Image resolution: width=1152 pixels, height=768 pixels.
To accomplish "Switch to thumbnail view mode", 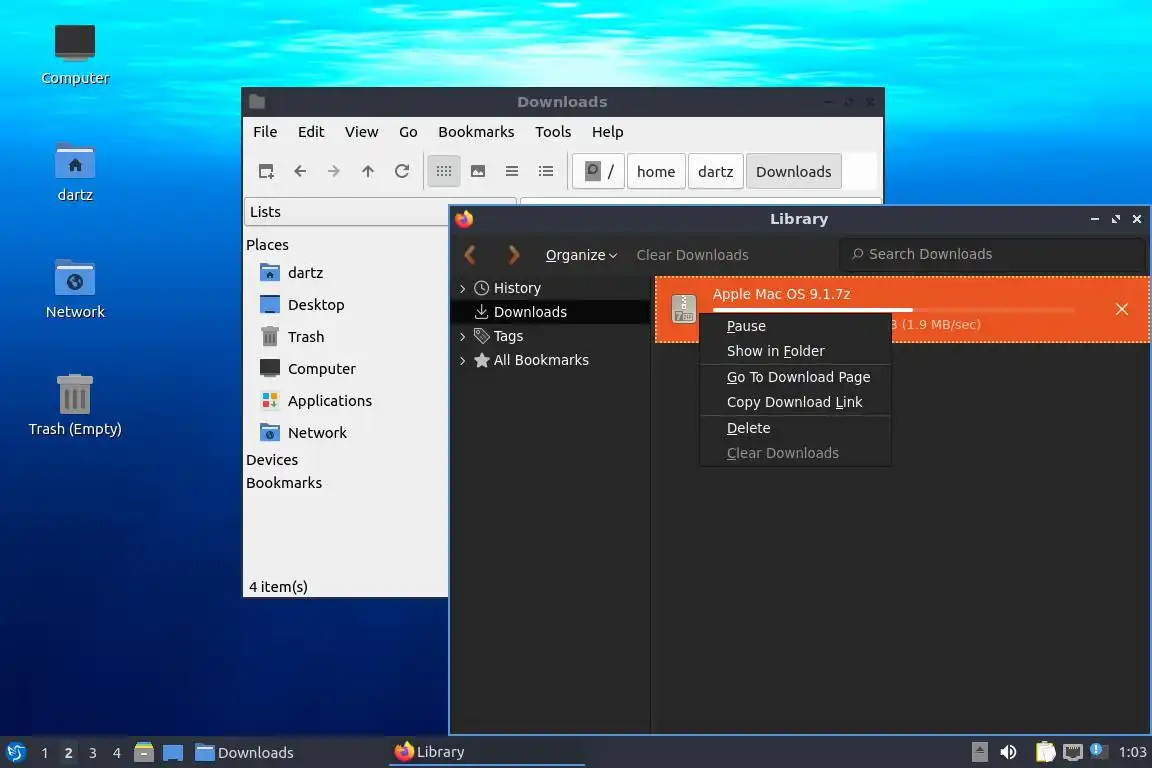I will coord(478,171).
